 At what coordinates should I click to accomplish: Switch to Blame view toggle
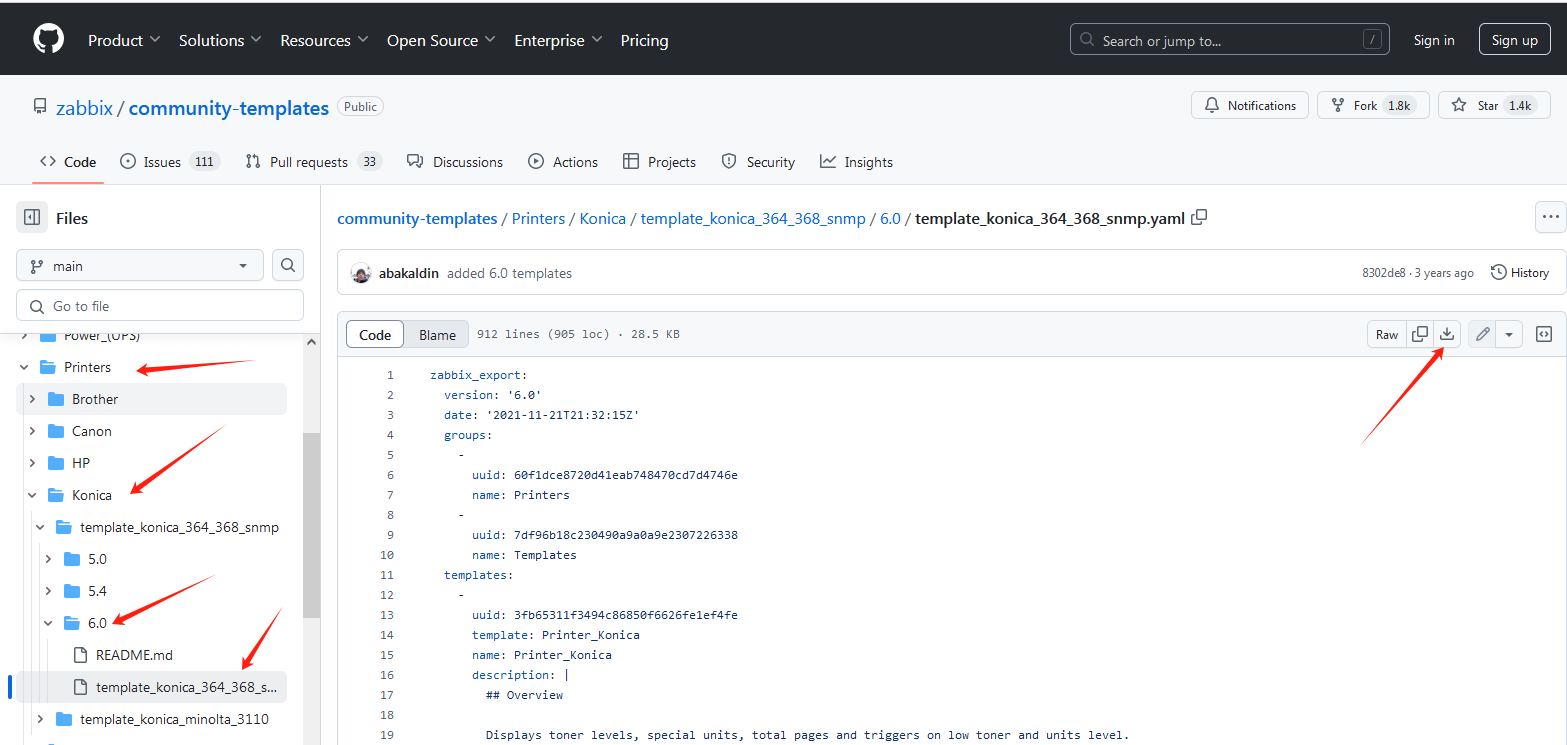(437, 334)
